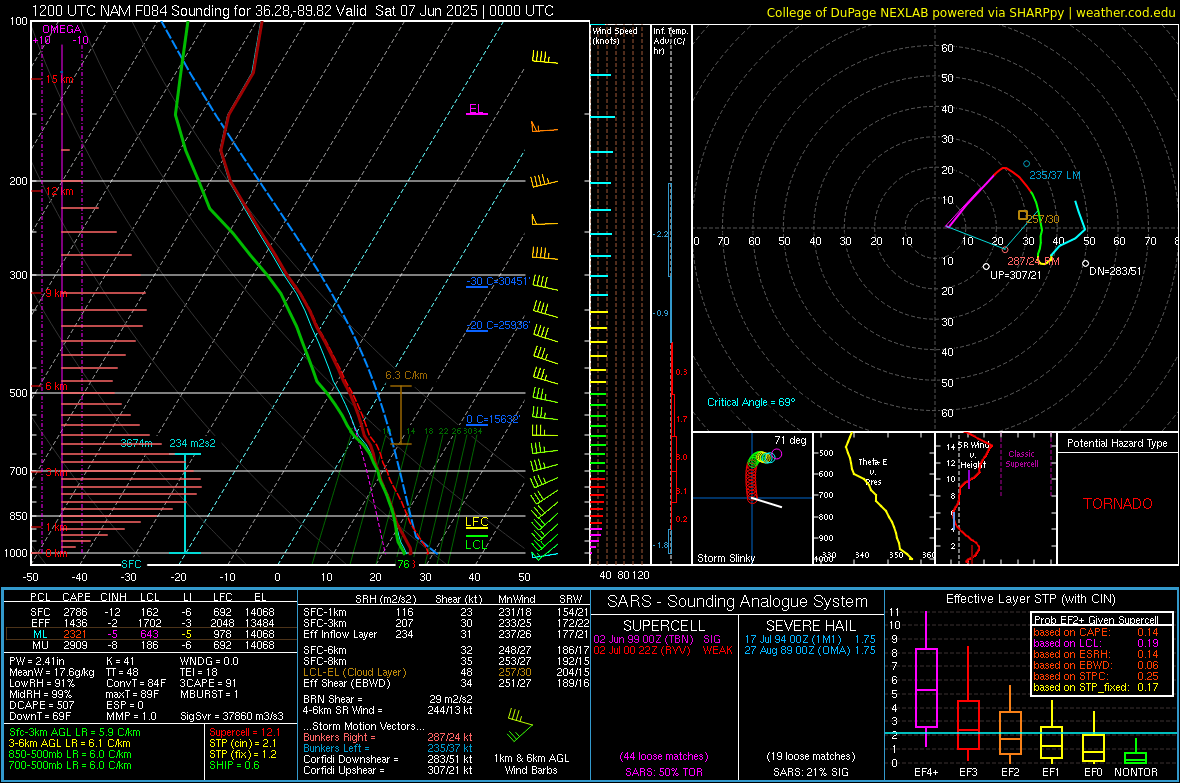Click the orange mean-wind square on hodograph
Viewport: 1180px width, 783px height.
(1023, 215)
